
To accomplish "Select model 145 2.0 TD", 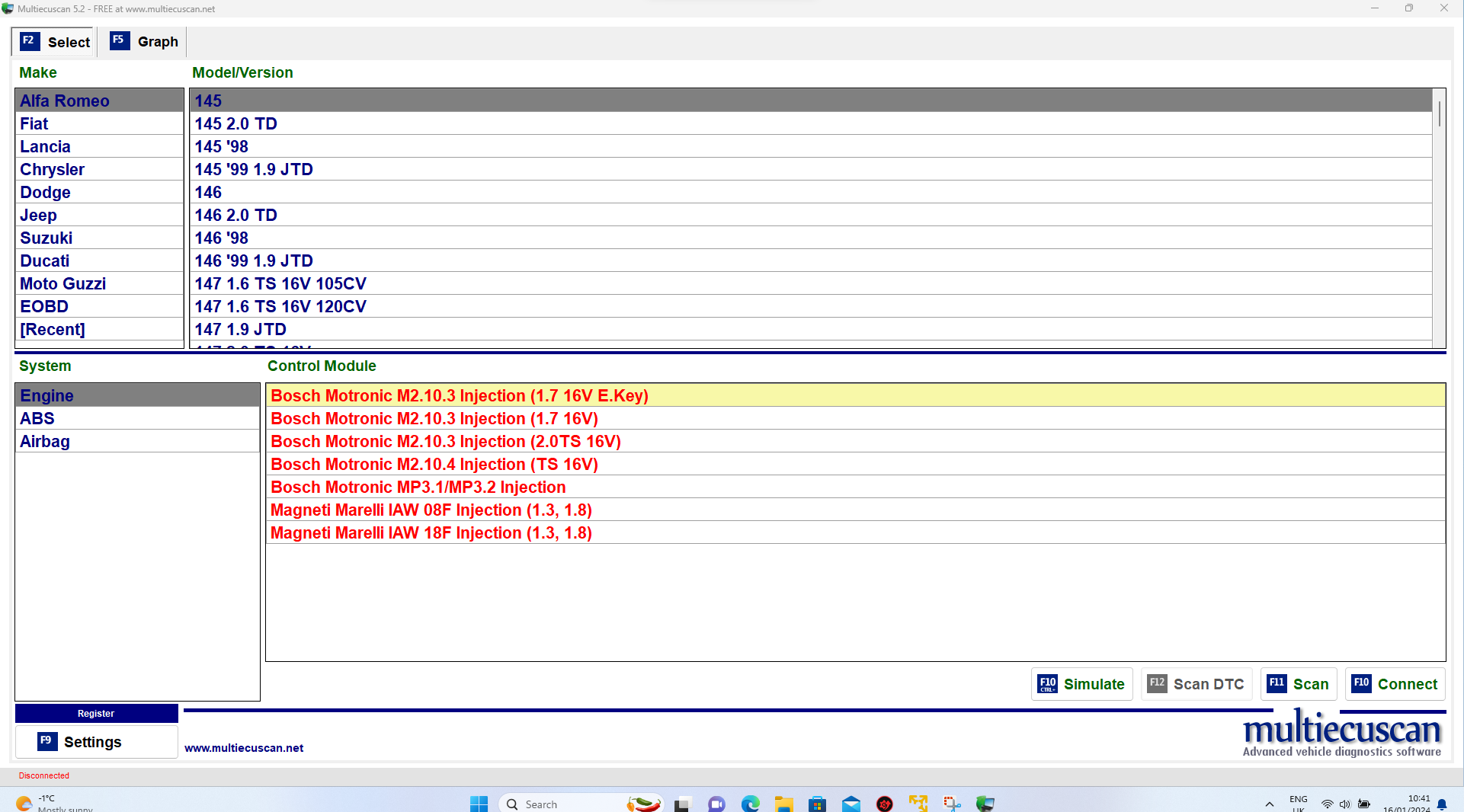I will pos(811,123).
